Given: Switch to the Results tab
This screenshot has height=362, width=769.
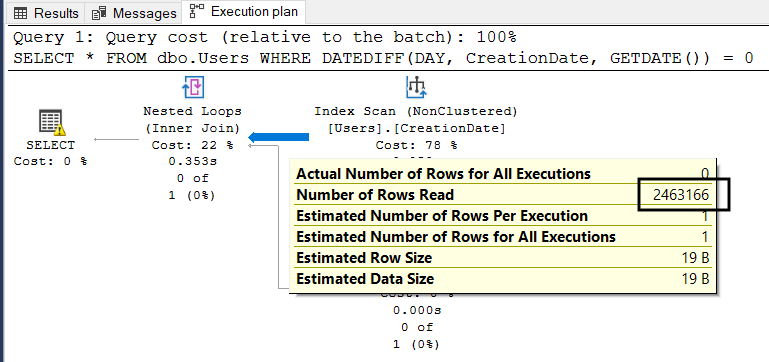Looking at the screenshot, I should coord(46,13).
